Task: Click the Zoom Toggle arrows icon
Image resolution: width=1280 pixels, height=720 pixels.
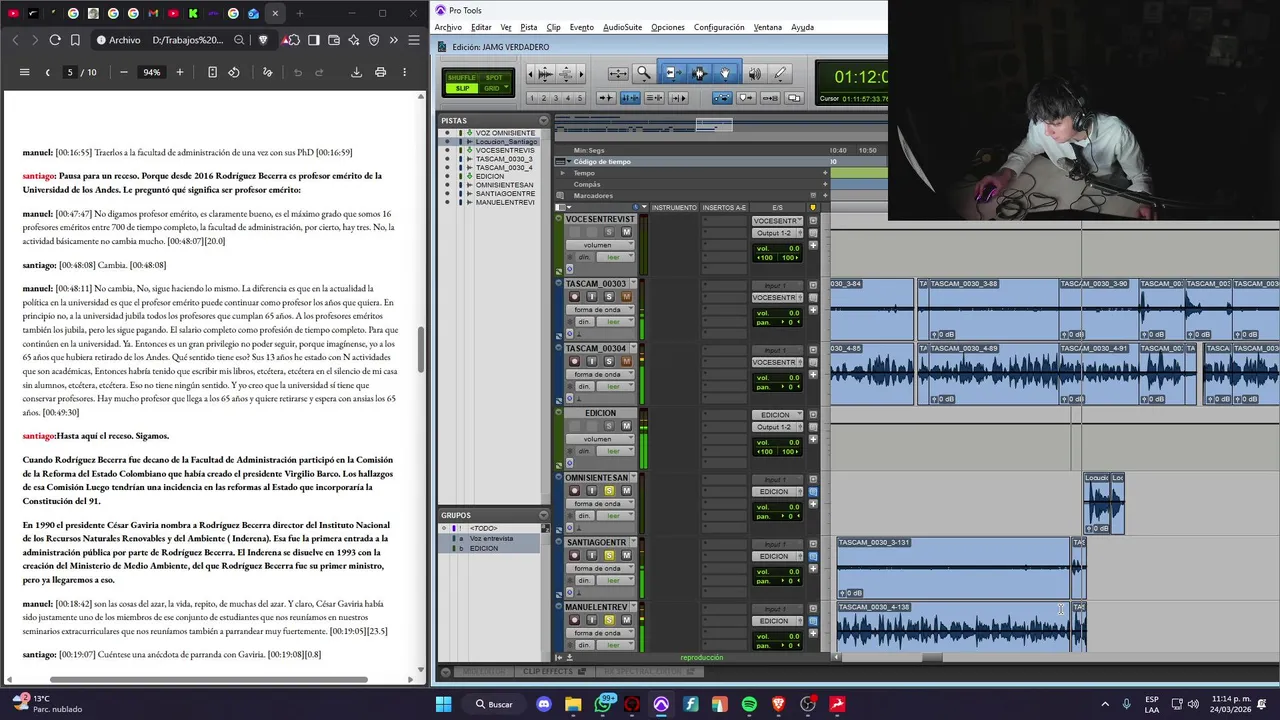Action: (x=618, y=74)
